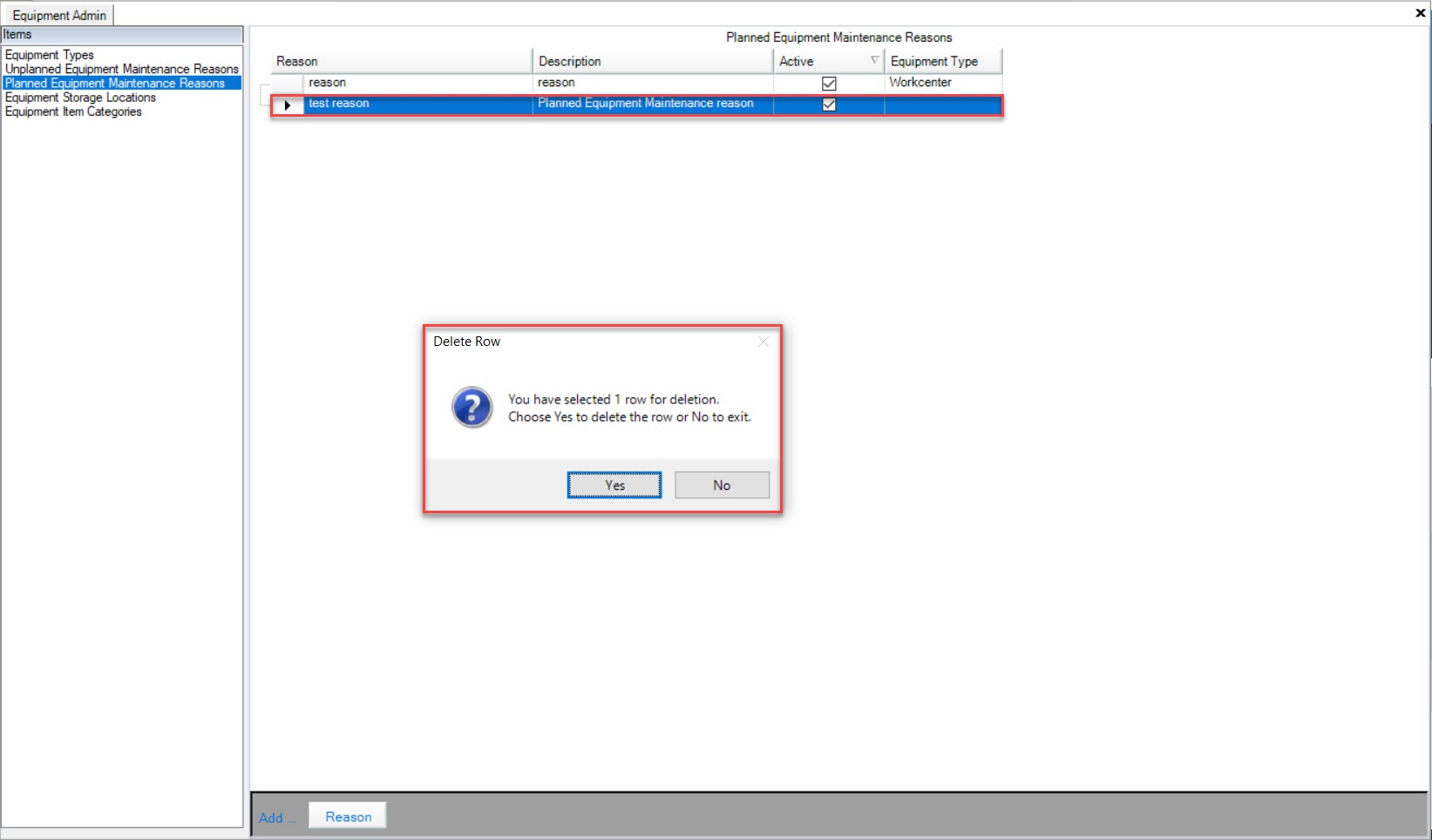Select Equipment Item Categories item
Screen dimensions: 1432x840
point(73,112)
